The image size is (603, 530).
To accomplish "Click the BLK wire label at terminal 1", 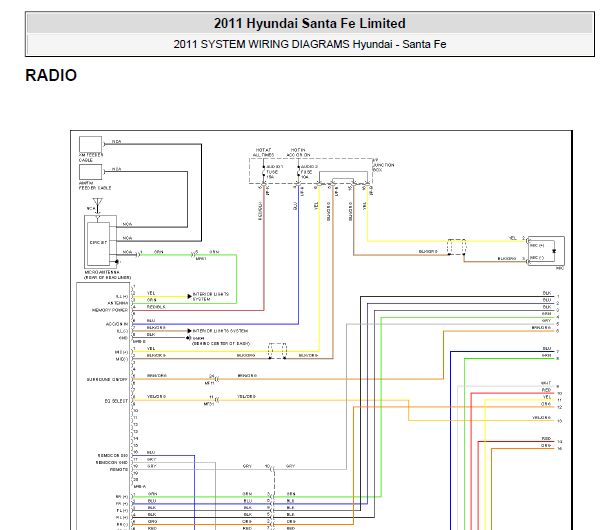I will click(x=547, y=293).
